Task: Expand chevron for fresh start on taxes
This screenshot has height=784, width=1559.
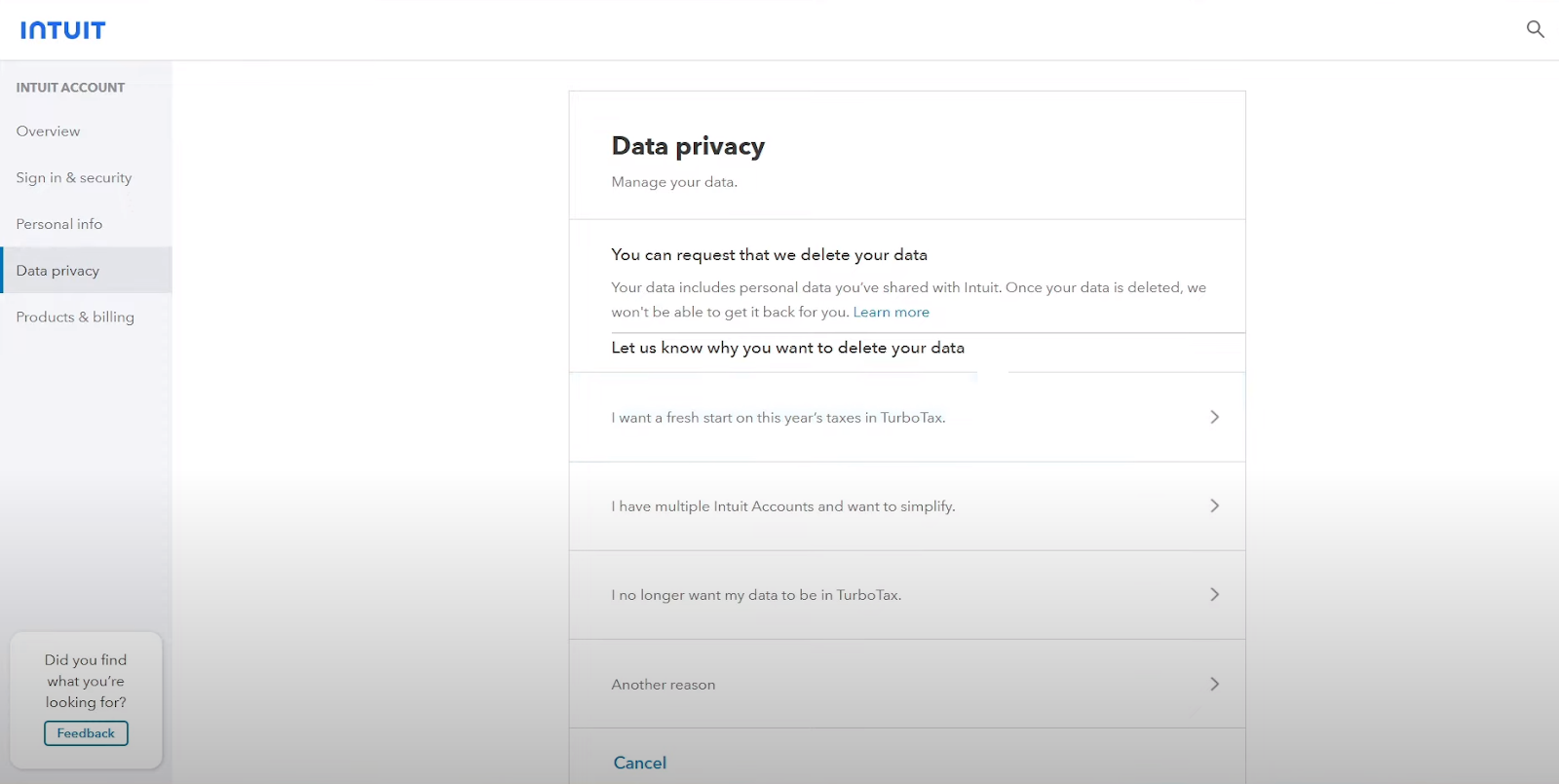Action: (1214, 417)
